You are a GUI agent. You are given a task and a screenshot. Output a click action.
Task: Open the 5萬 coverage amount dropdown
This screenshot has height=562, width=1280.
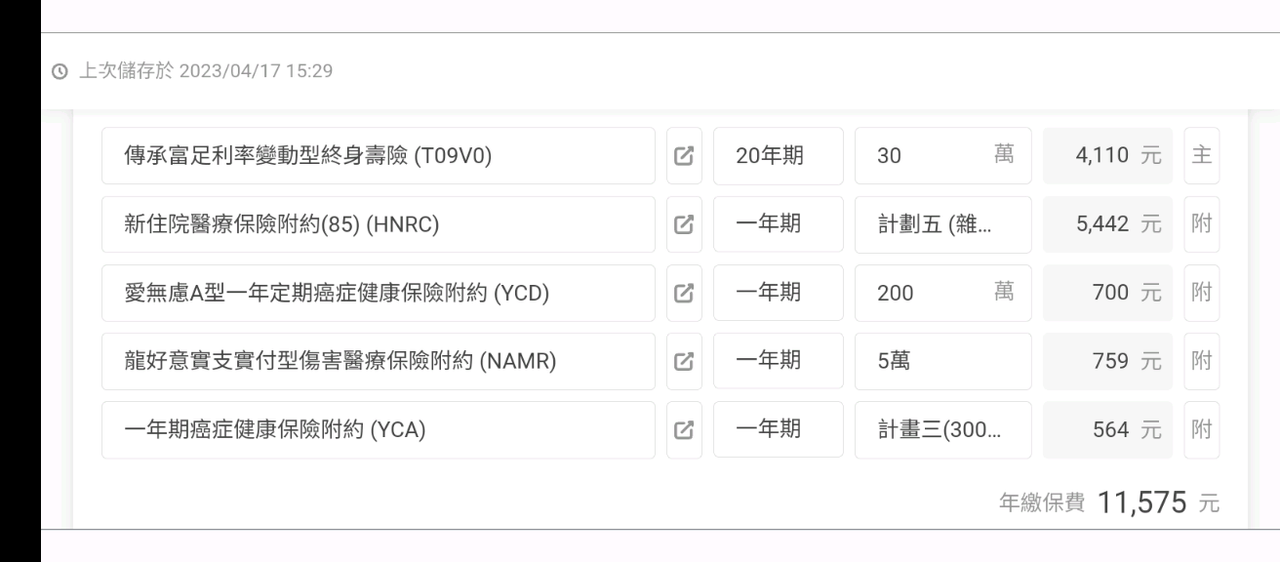[x=942, y=361]
